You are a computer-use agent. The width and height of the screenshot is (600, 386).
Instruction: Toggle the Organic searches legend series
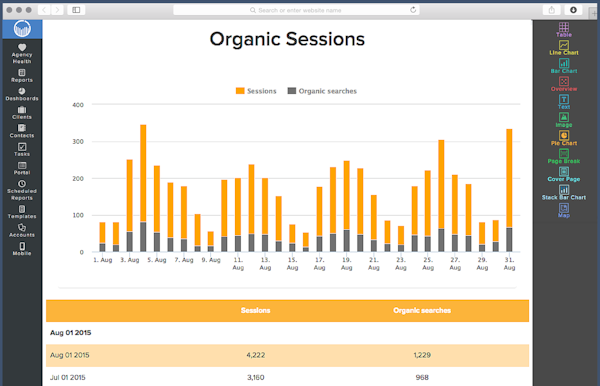(x=322, y=91)
